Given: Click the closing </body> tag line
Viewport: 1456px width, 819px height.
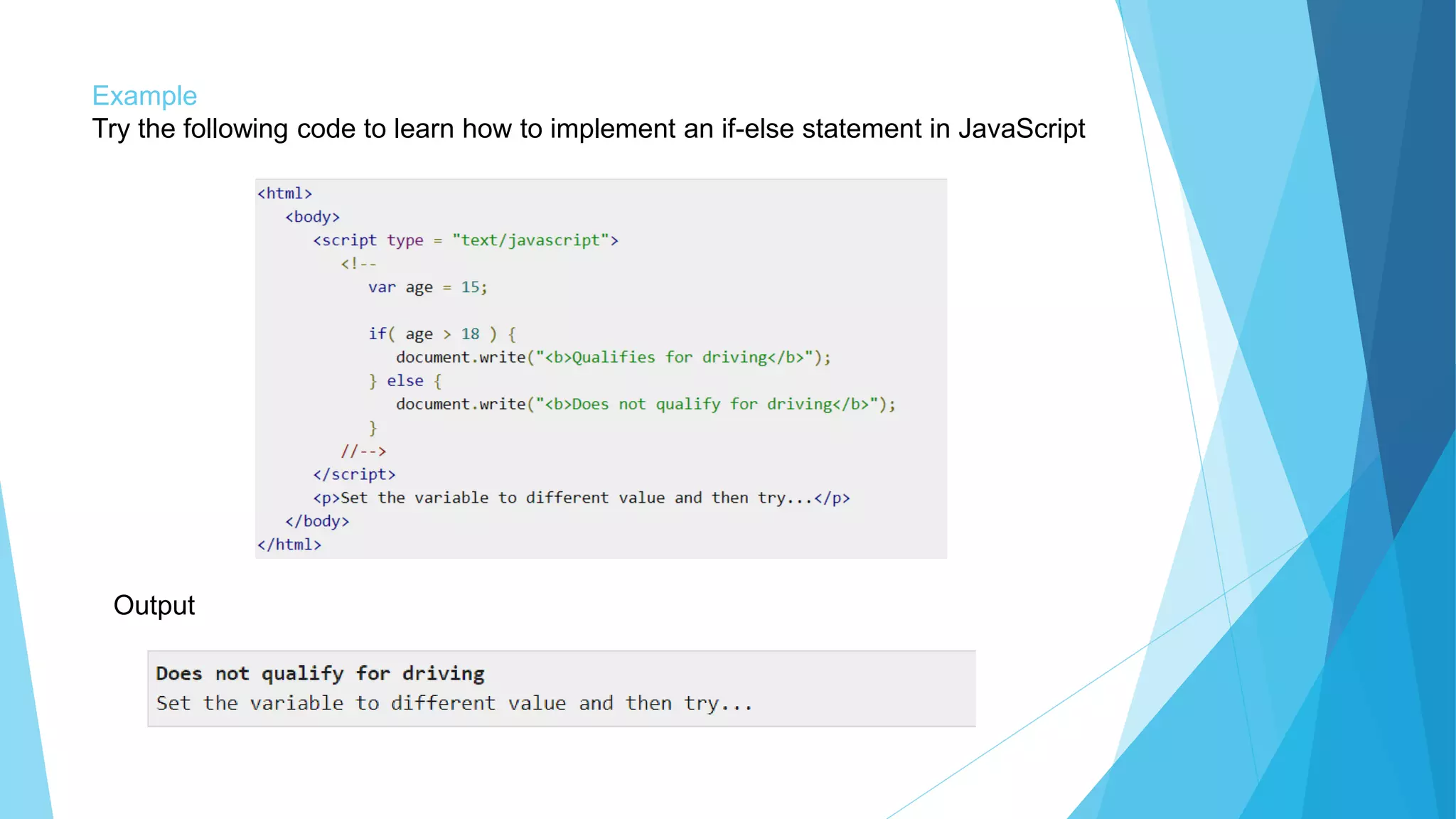Looking at the screenshot, I should (x=317, y=522).
